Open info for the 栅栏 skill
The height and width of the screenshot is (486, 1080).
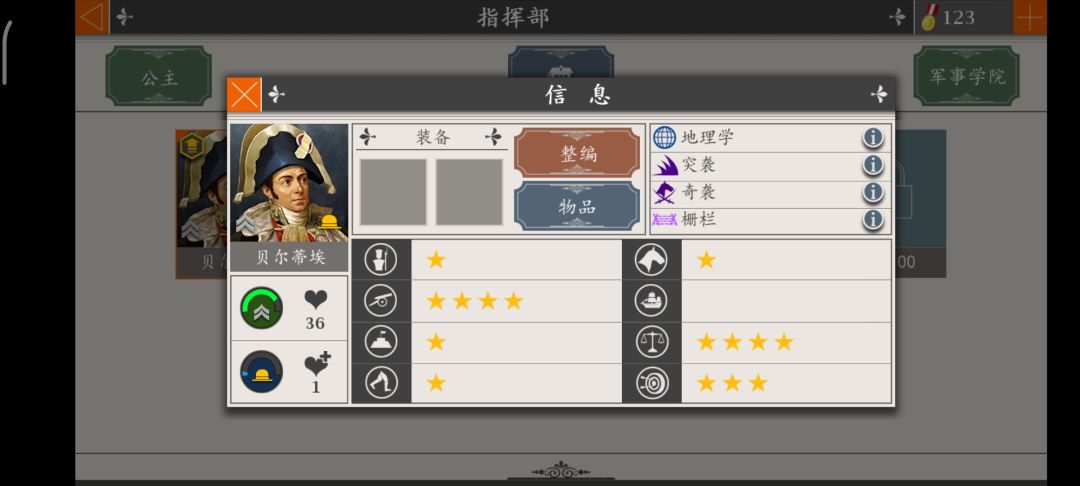point(873,220)
